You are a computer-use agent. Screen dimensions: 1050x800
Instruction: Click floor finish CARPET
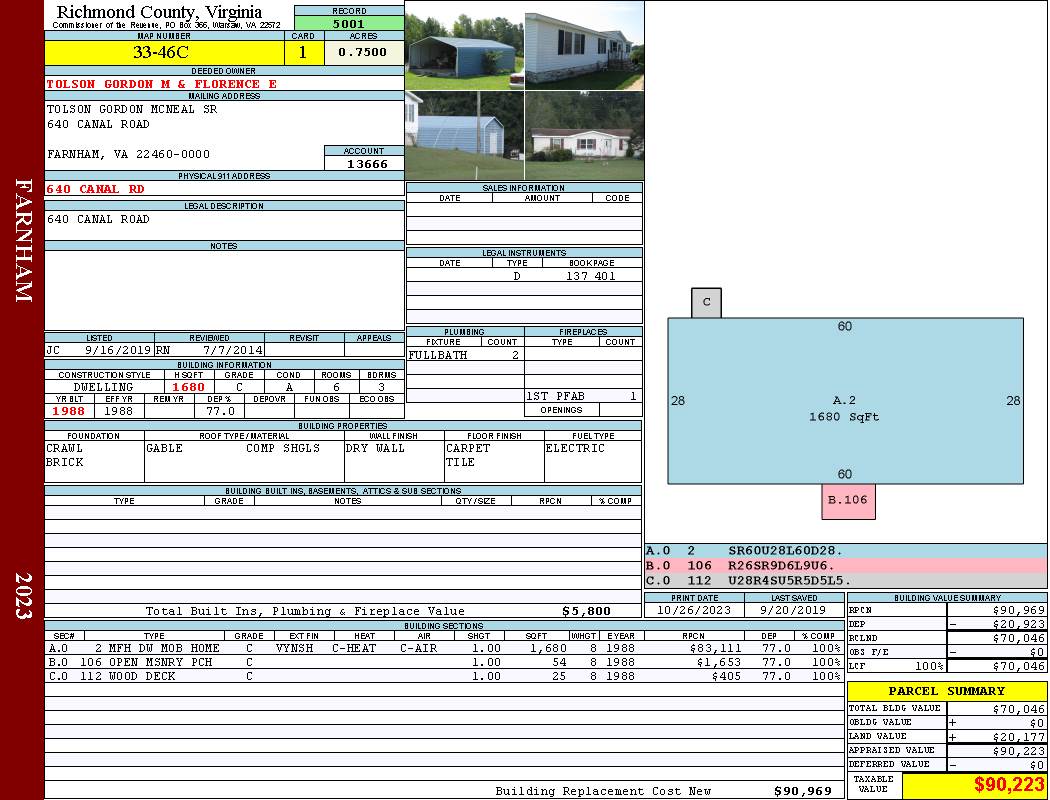tap(468, 448)
